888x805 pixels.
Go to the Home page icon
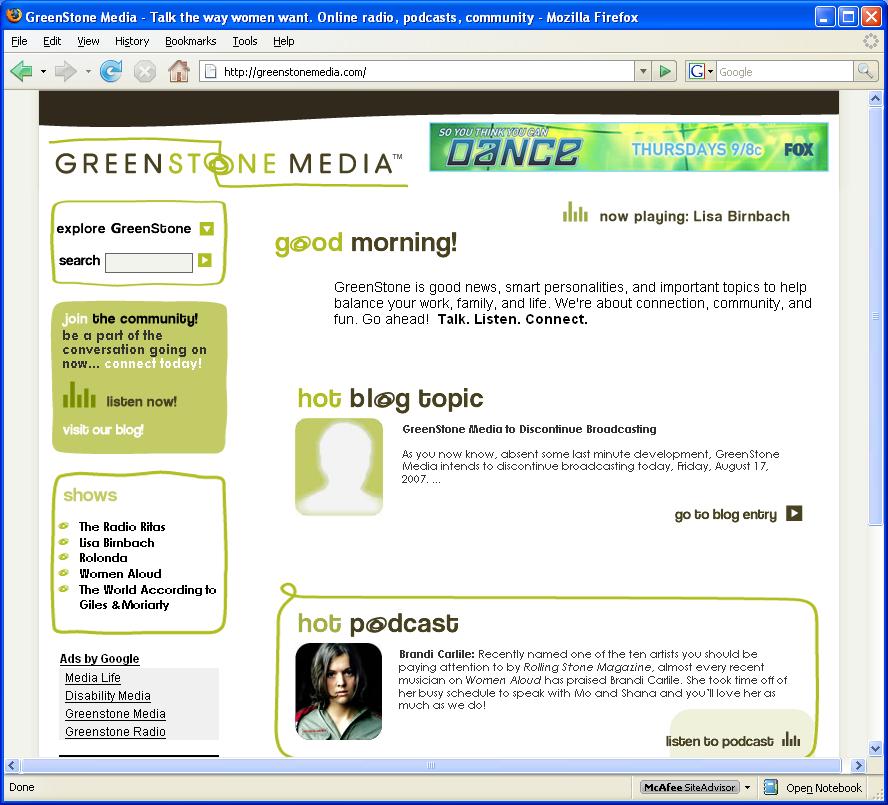[x=179, y=71]
